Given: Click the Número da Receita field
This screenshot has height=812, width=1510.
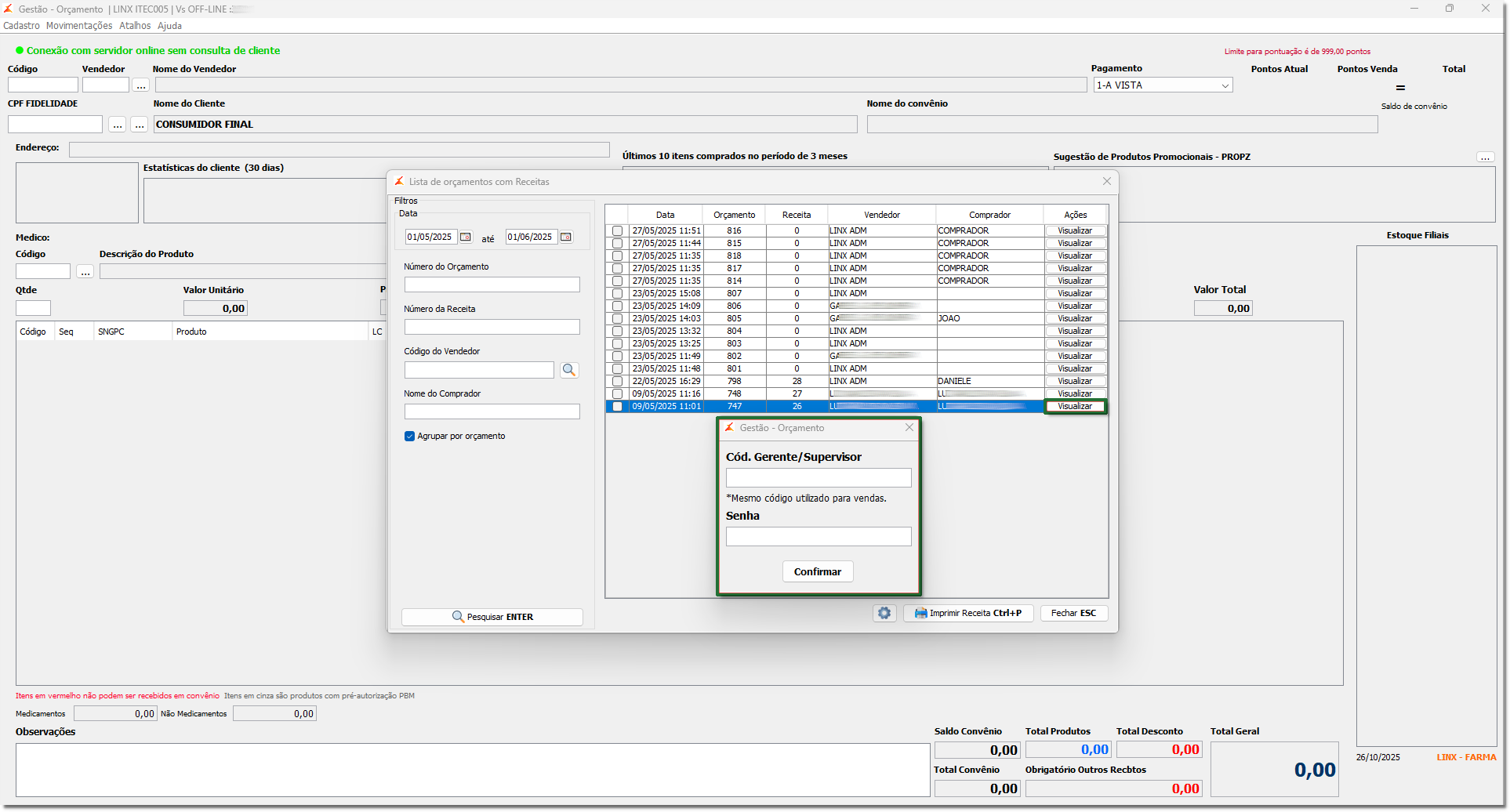Looking at the screenshot, I should coord(492,327).
